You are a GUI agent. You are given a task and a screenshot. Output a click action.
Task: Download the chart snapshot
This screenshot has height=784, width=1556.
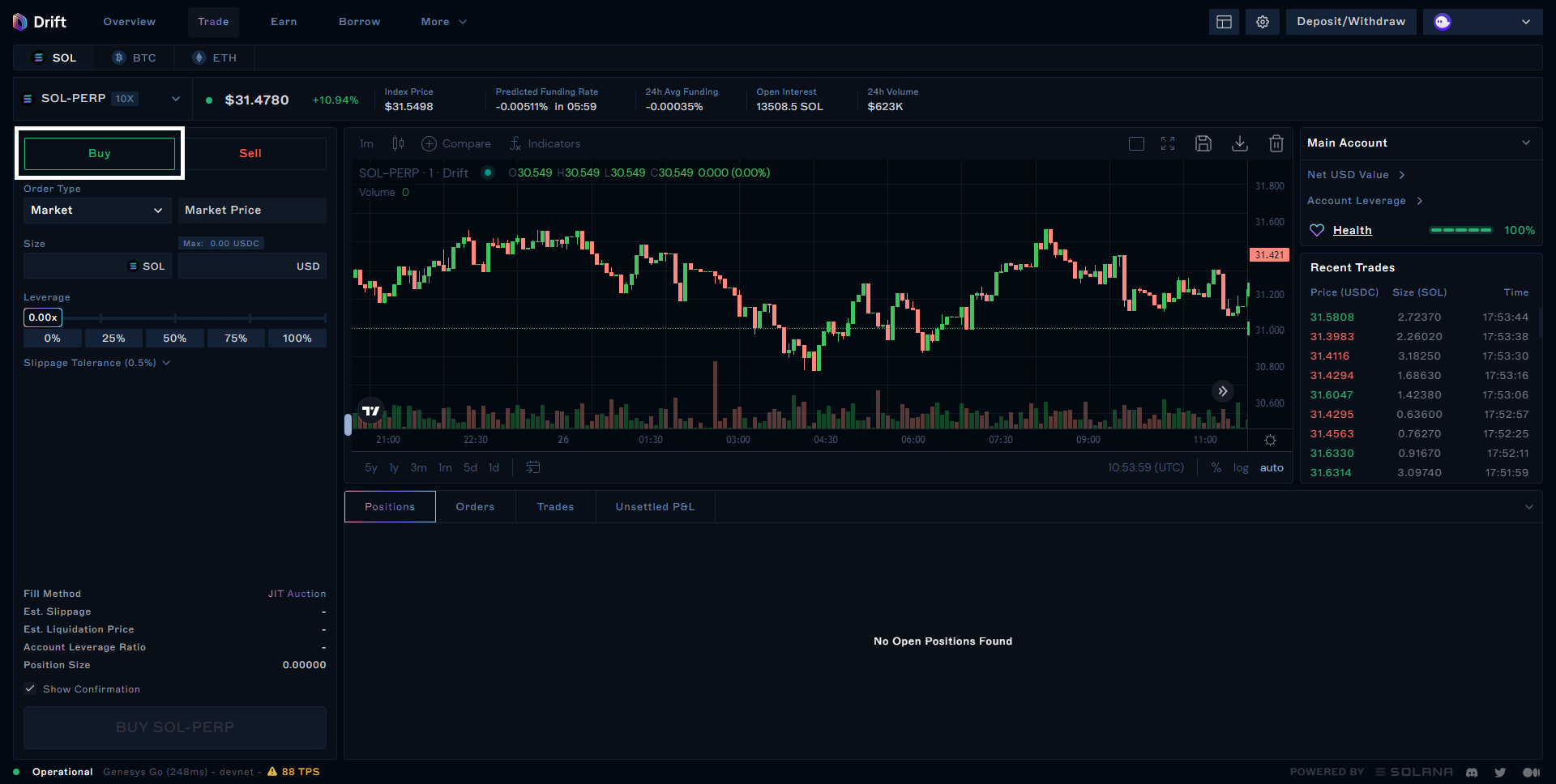coord(1240,143)
